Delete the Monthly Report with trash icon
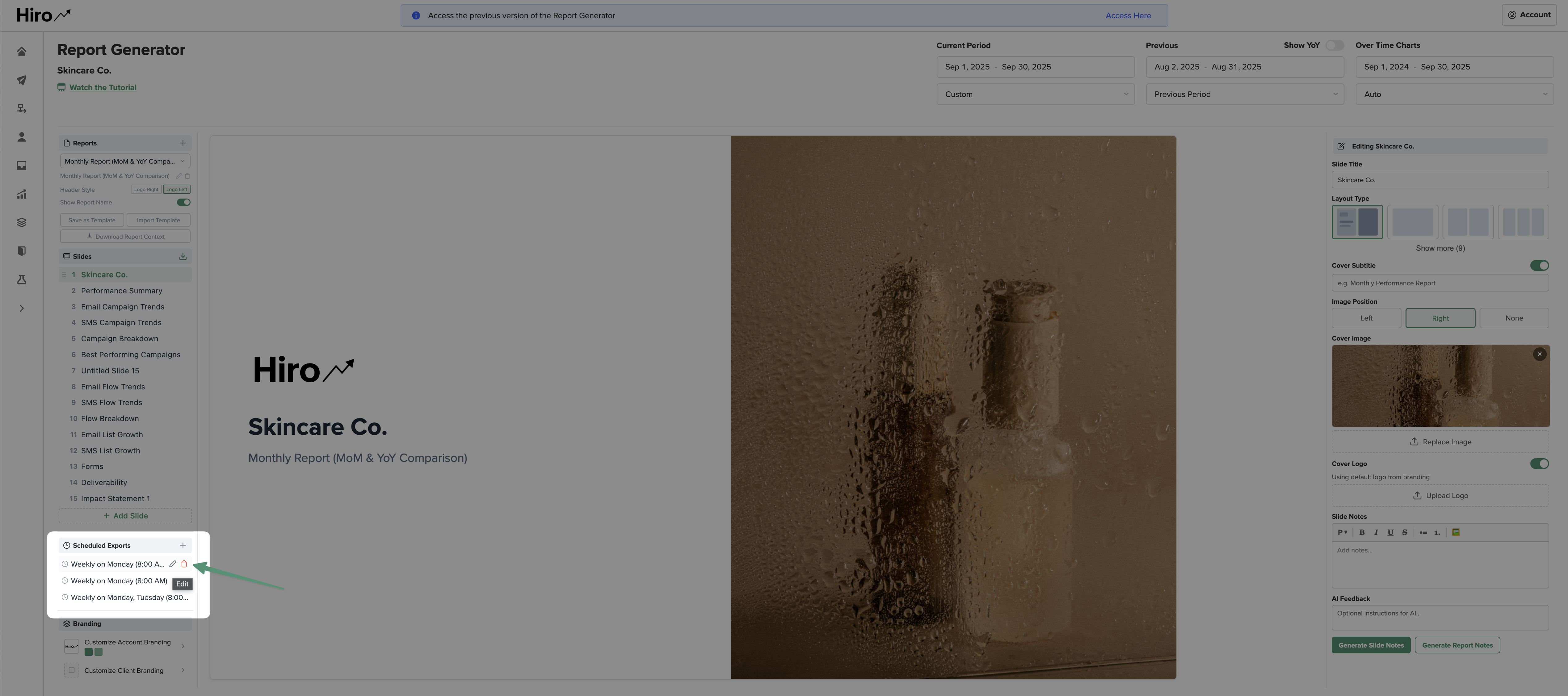The image size is (1568, 696). [x=187, y=176]
